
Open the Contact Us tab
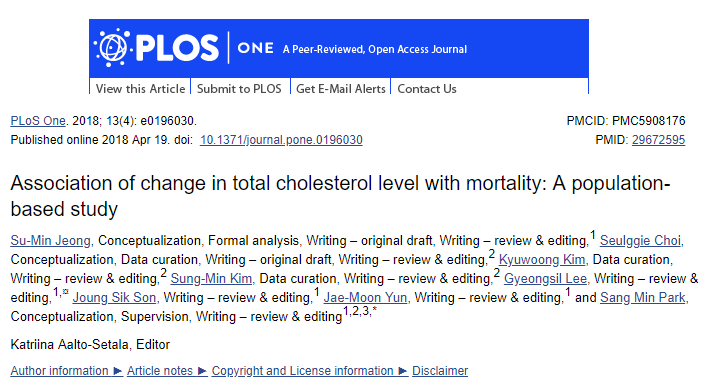[x=427, y=88]
